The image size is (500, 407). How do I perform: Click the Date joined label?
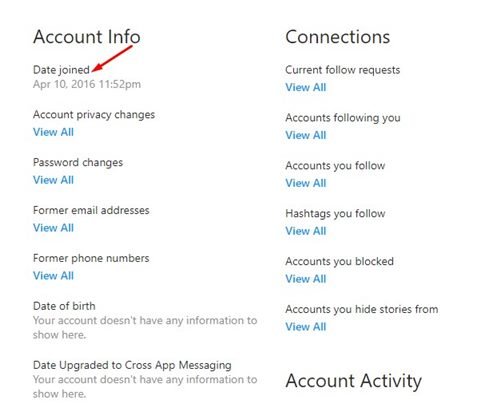[61, 70]
